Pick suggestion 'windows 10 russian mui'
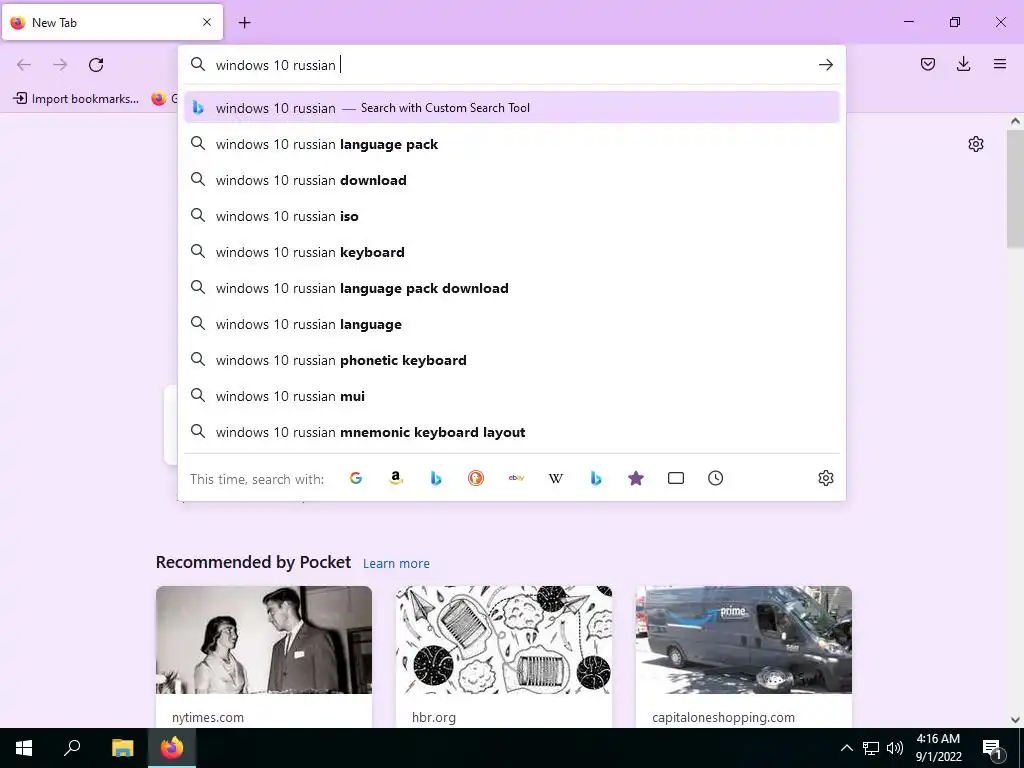This screenshot has width=1024, height=768. click(511, 396)
